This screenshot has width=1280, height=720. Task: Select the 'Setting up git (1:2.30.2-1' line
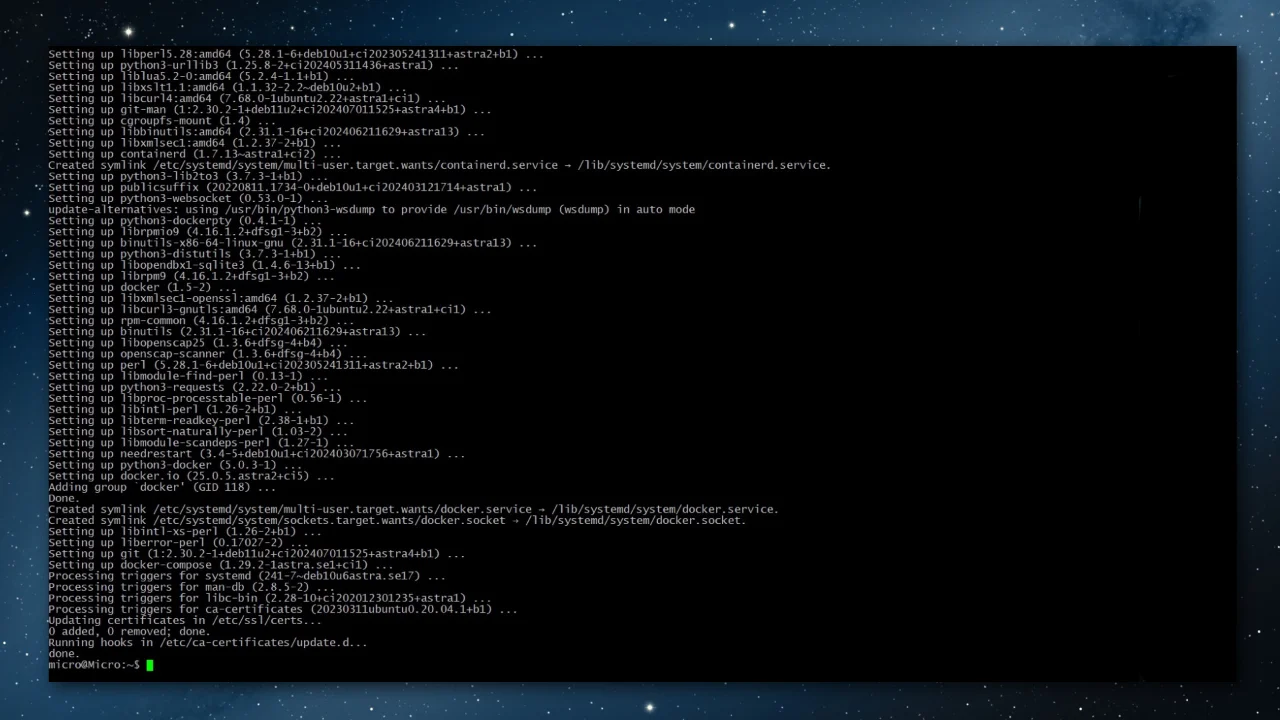pyautogui.click(x=257, y=553)
